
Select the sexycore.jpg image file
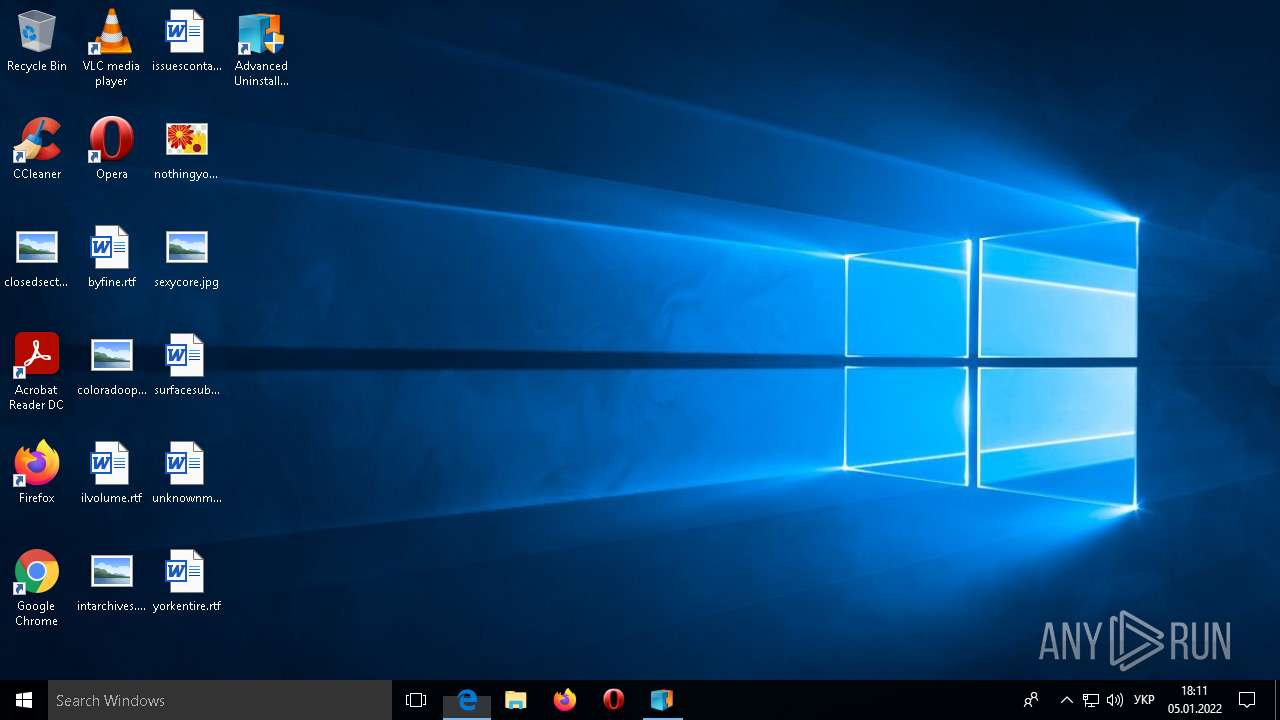(187, 258)
